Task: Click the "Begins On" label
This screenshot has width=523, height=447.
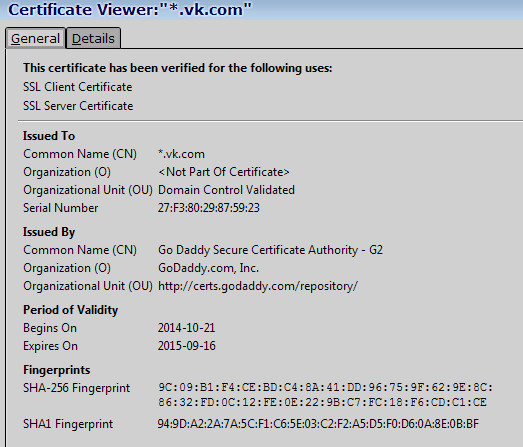Action: point(50,328)
